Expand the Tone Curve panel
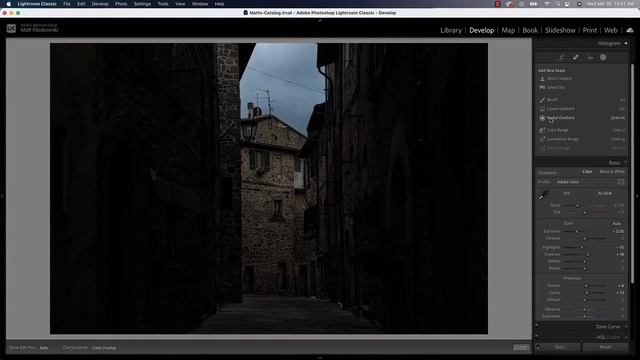The image size is (640, 360). 608,327
